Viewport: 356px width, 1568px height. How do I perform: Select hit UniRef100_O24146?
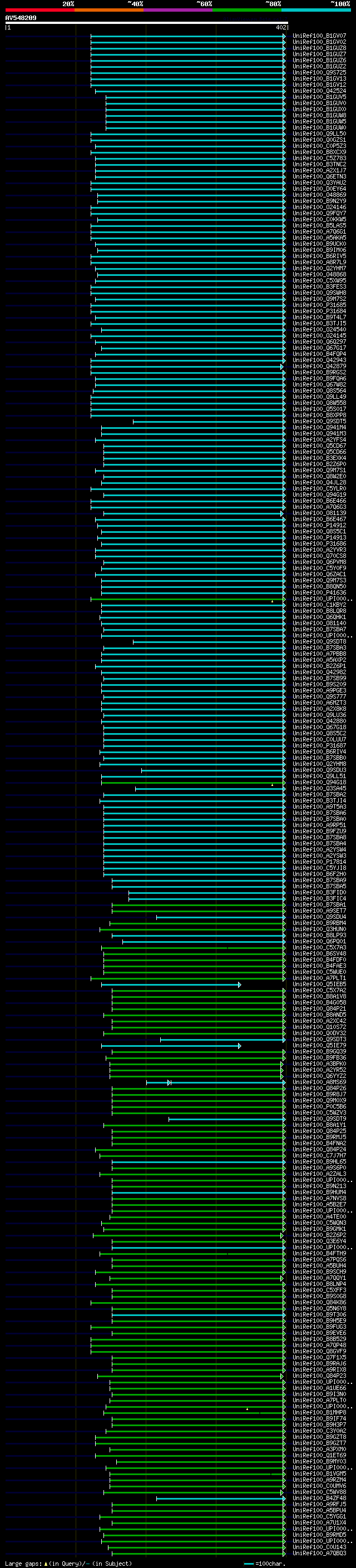pyautogui.click(x=319, y=207)
